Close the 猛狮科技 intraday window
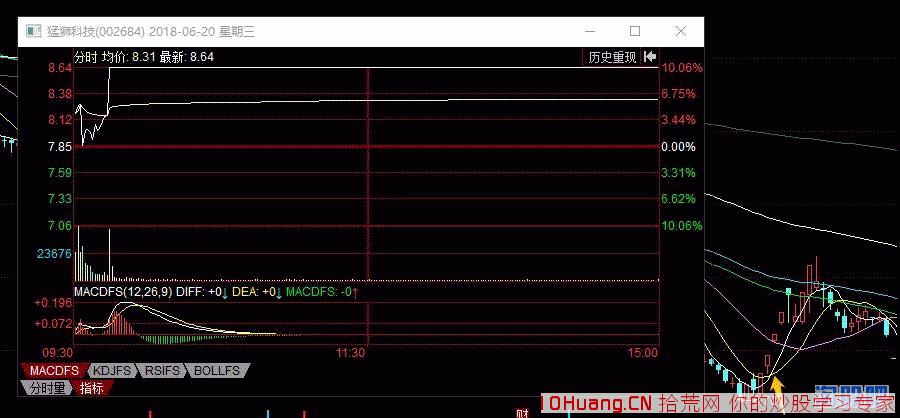900x418 pixels. [x=680, y=31]
